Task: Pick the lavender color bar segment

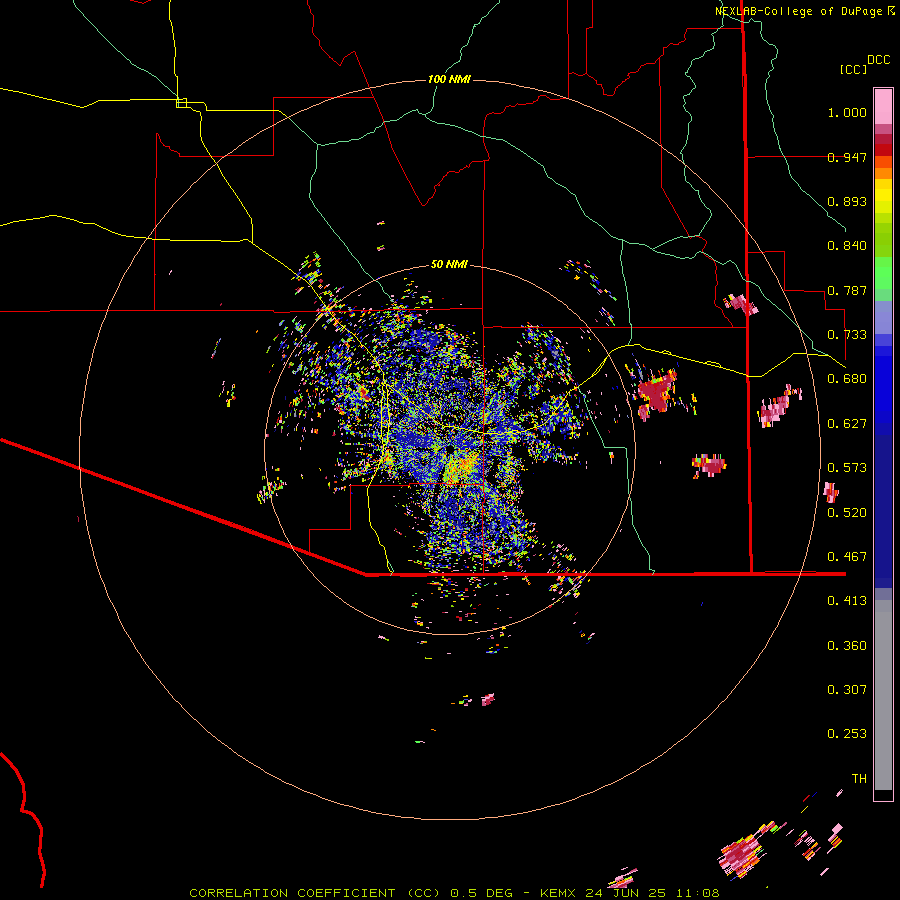Action: coord(883,317)
